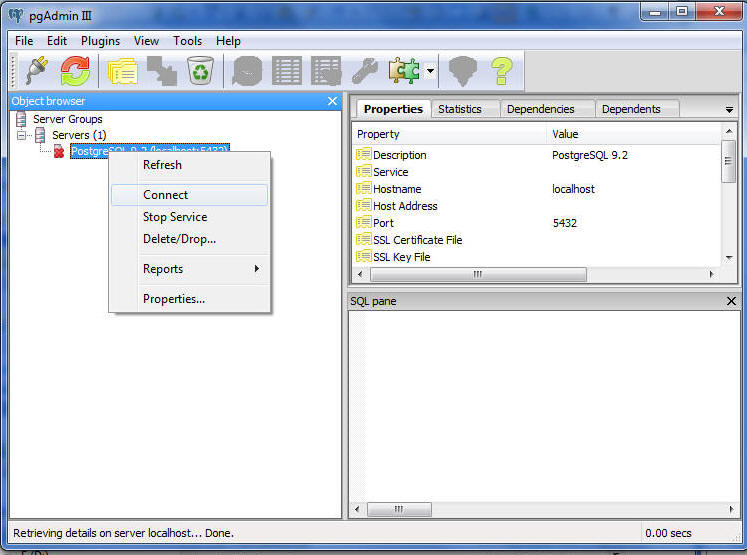Click the create new object toolbar icon

point(161,70)
